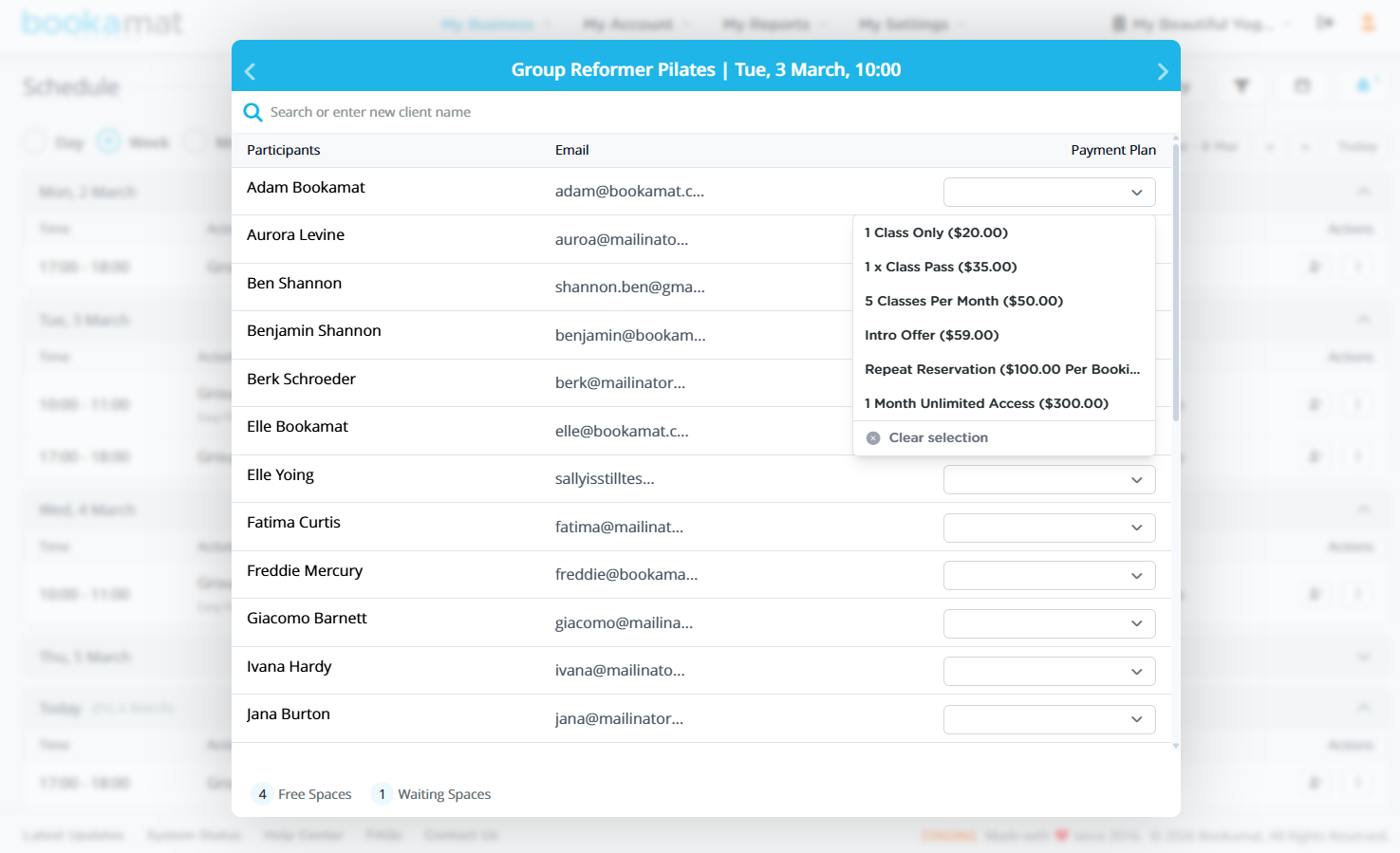
Task: Pick the Intro Offer ($59.00) option
Action: (x=1003, y=335)
